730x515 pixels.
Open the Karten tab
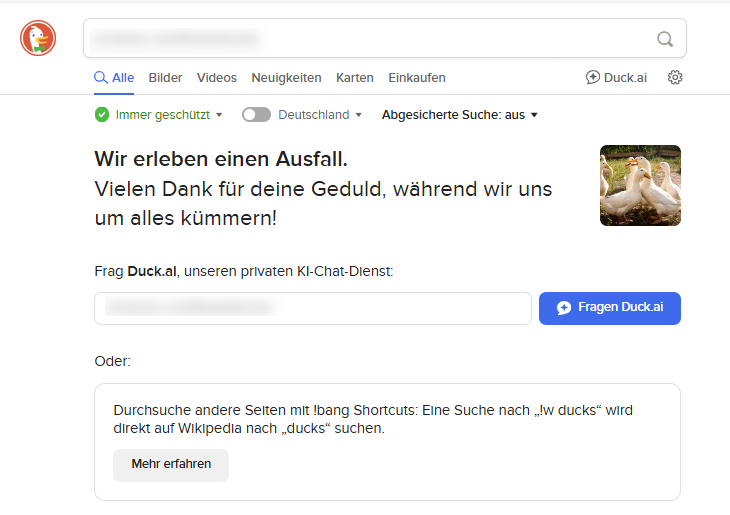pos(355,78)
